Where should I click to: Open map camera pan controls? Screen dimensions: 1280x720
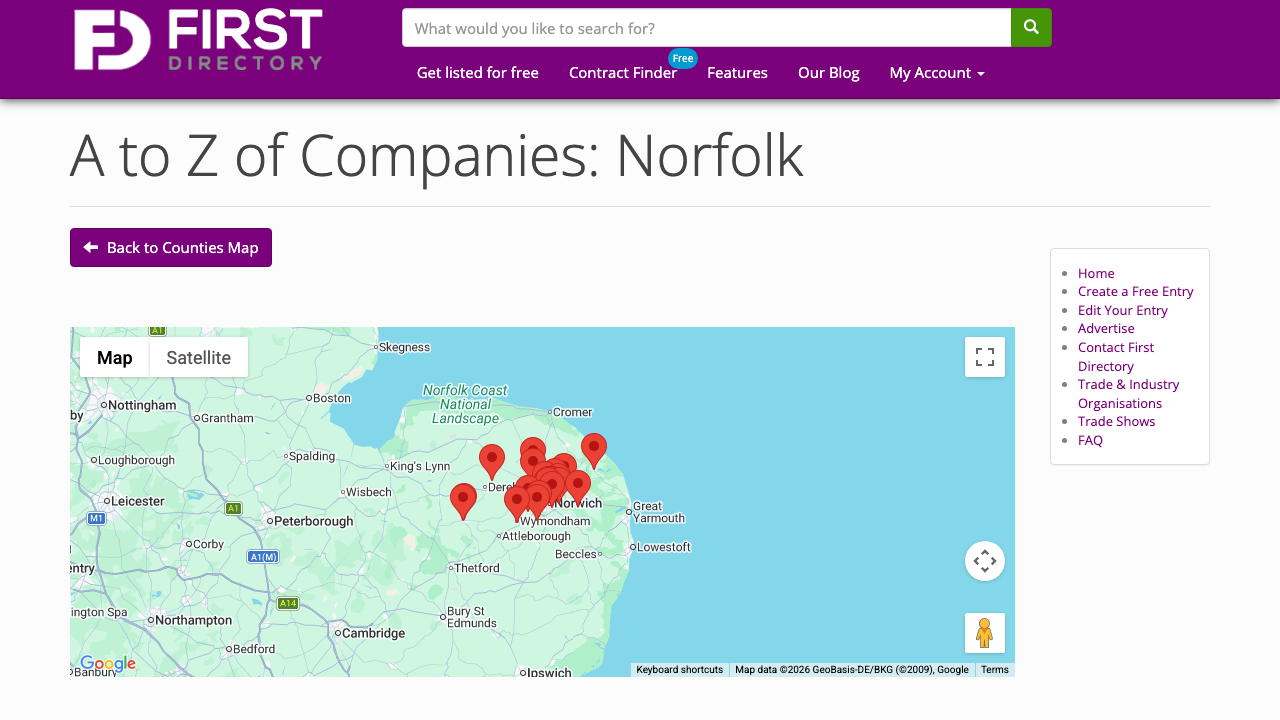pos(984,561)
